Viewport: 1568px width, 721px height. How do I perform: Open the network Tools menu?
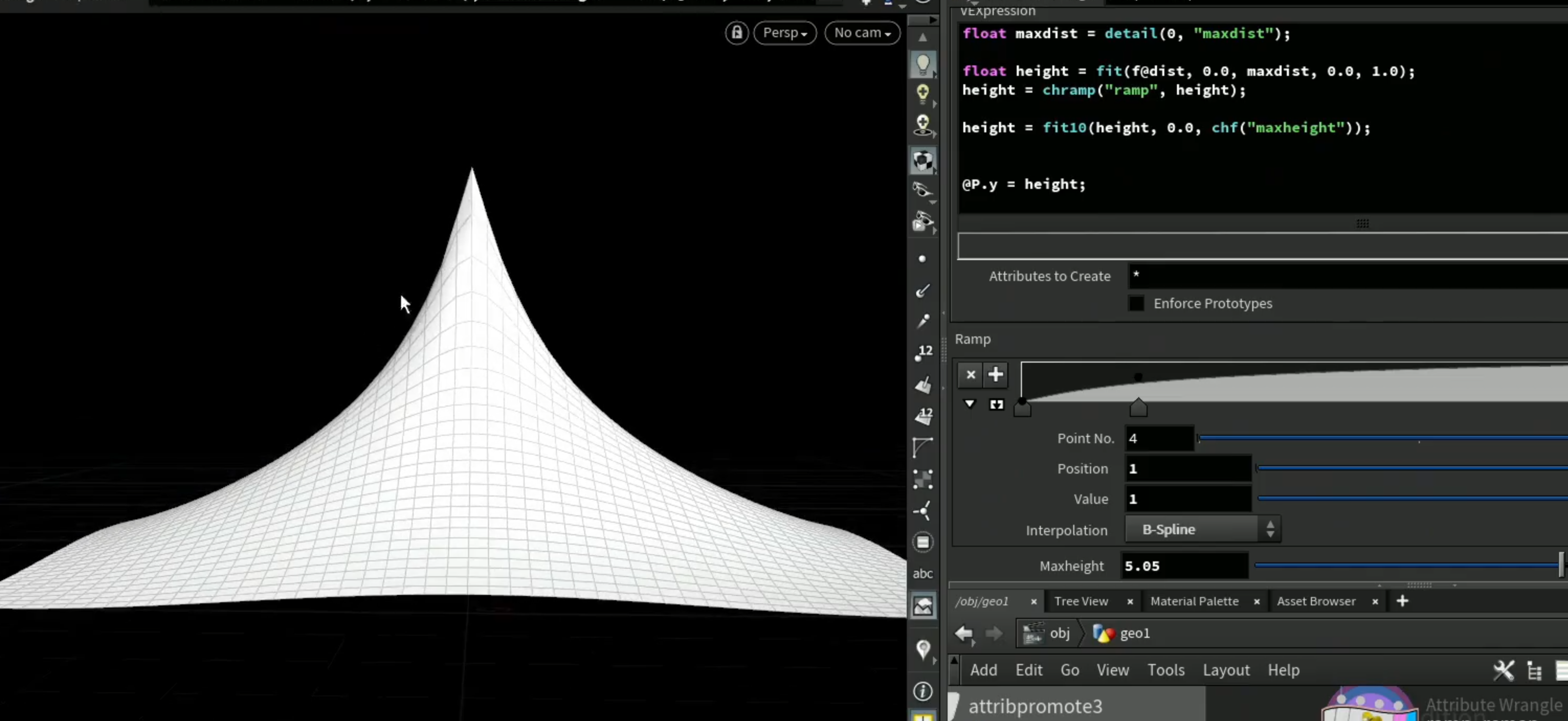pyautogui.click(x=1165, y=670)
